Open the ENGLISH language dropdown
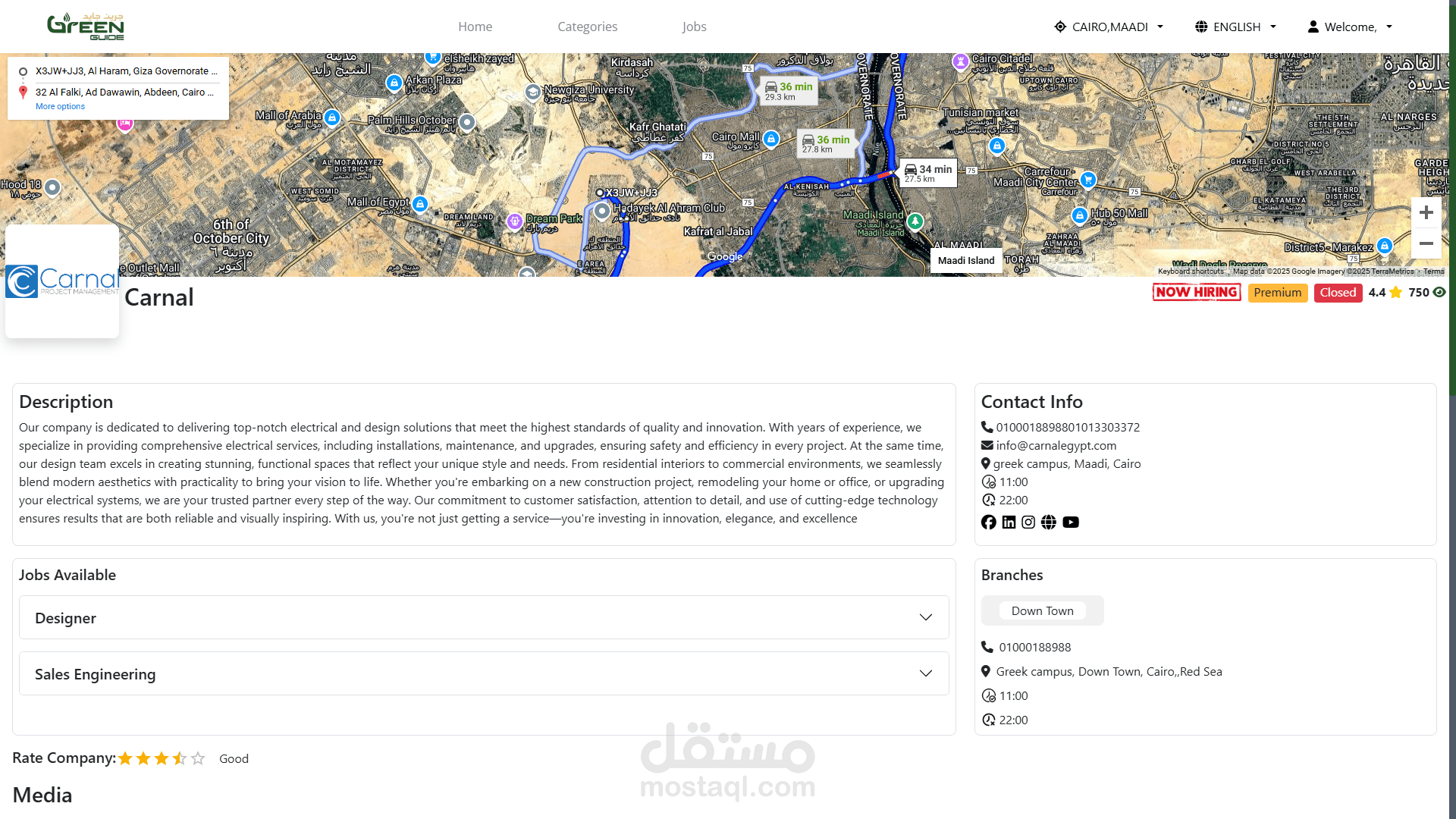Viewport: 1456px width, 819px height. click(1236, 27)
